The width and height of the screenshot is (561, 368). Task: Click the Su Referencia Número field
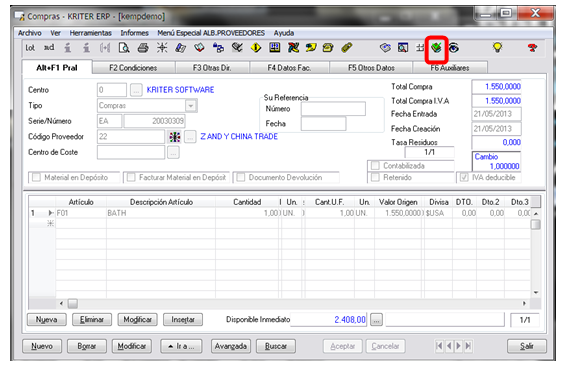click(333, 109)
